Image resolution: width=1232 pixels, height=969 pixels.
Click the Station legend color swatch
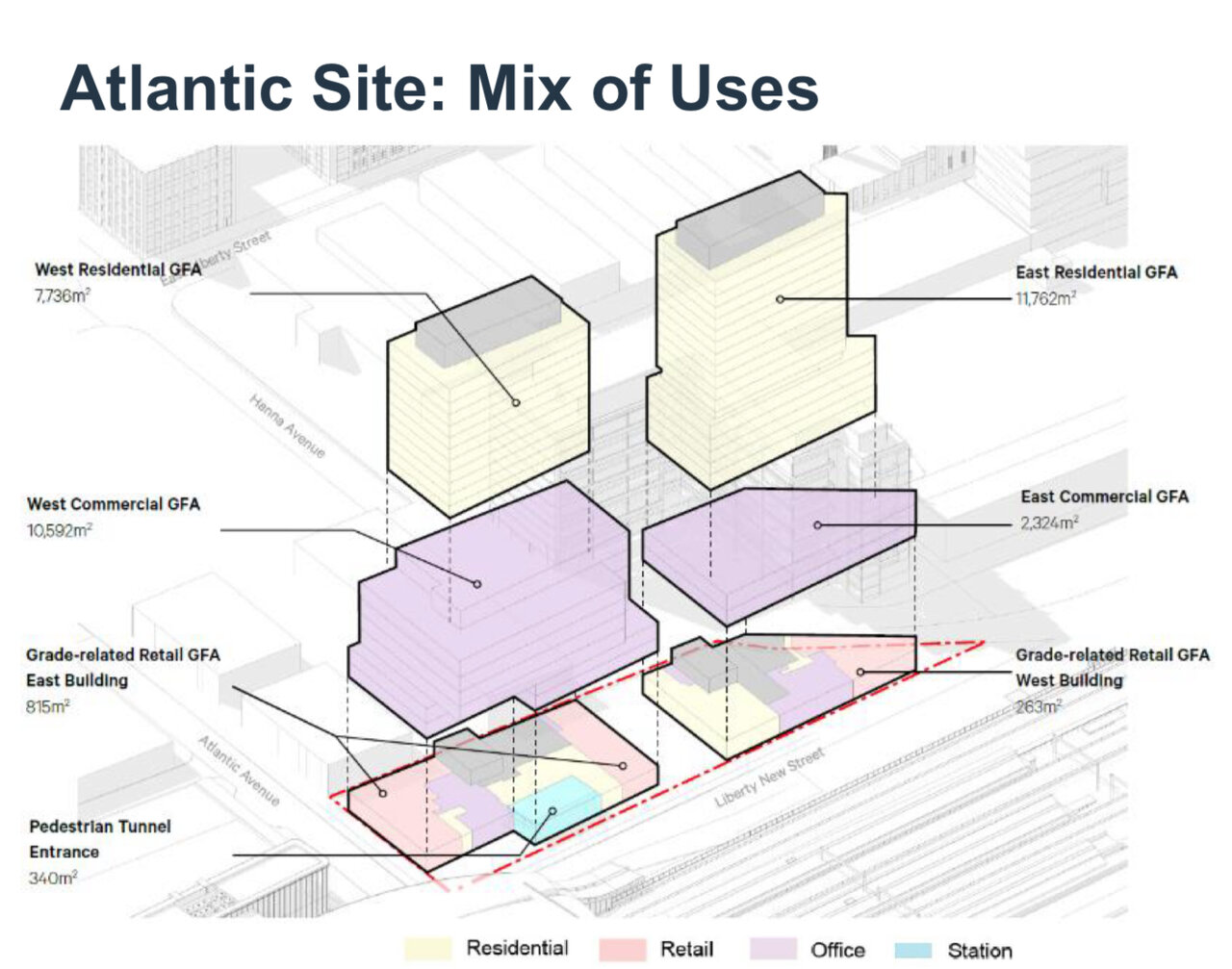(x=913, y=951)
